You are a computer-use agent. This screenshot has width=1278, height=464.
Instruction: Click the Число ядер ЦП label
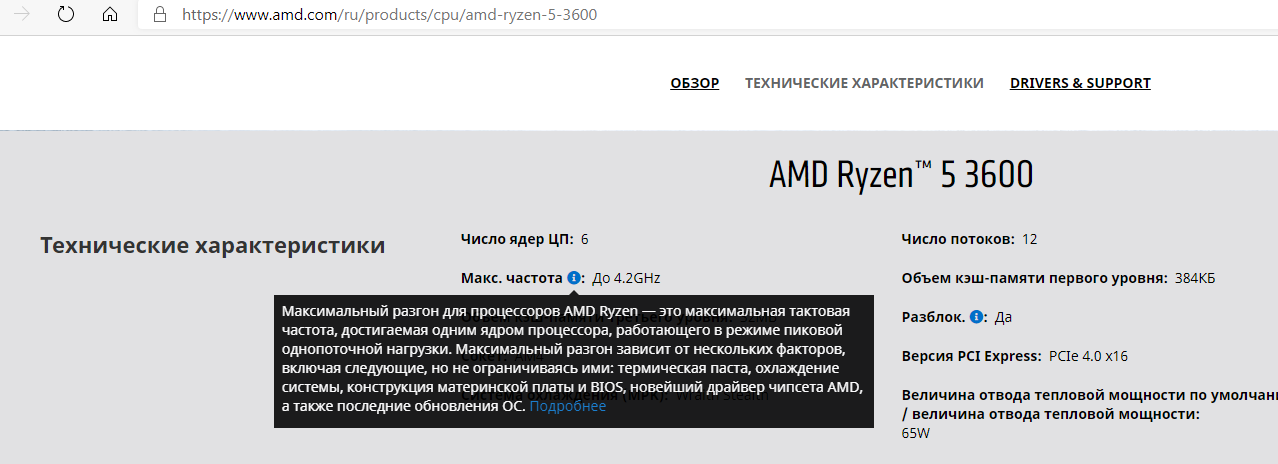pyautogui.click(x=516, y=239)
